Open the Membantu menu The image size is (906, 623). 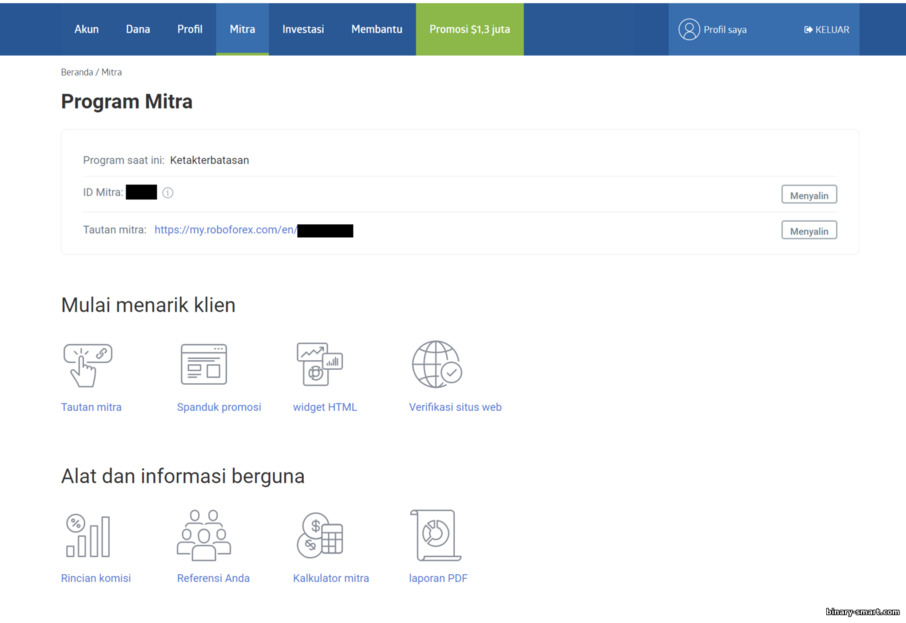click(x=377, y=29)
